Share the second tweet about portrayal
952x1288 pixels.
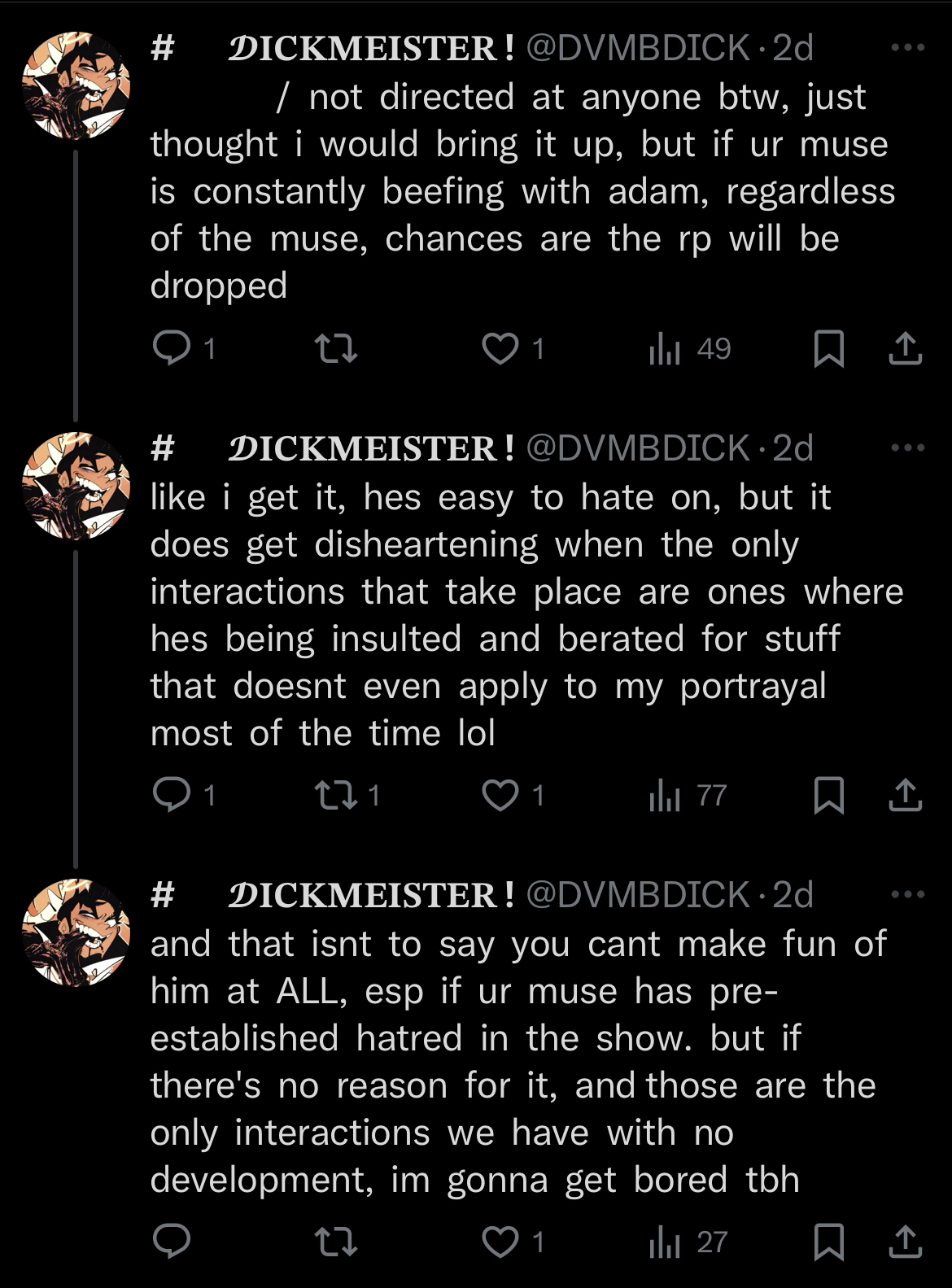coord(905,795)
